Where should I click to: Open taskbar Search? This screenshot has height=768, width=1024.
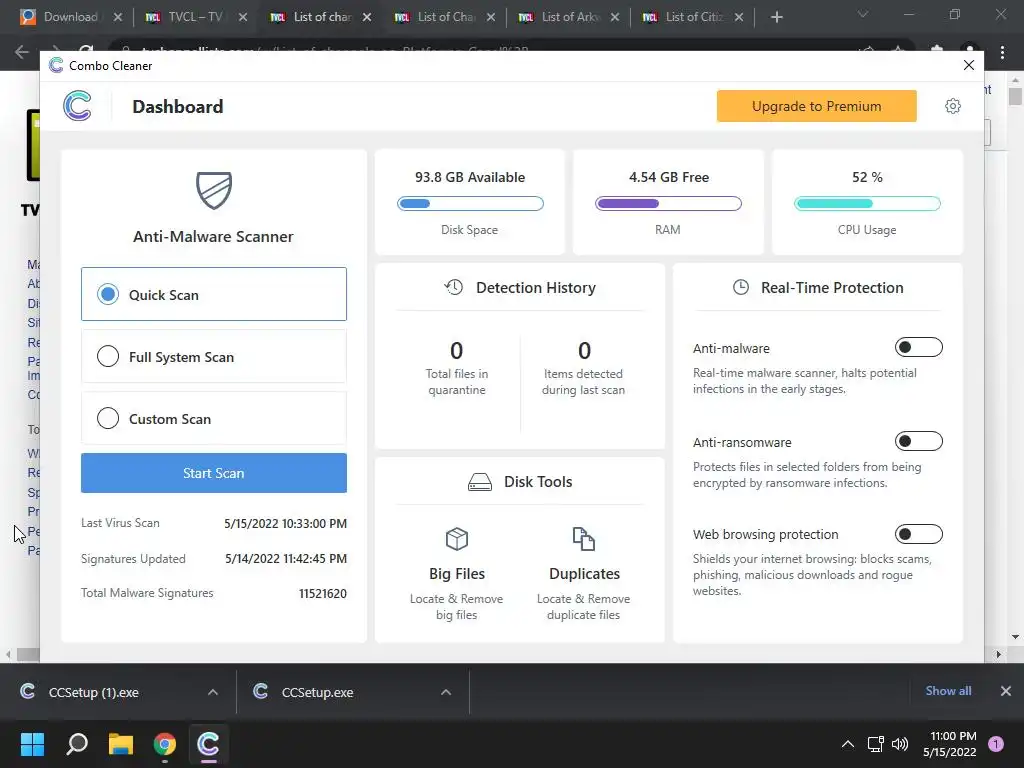pos(77,744)
